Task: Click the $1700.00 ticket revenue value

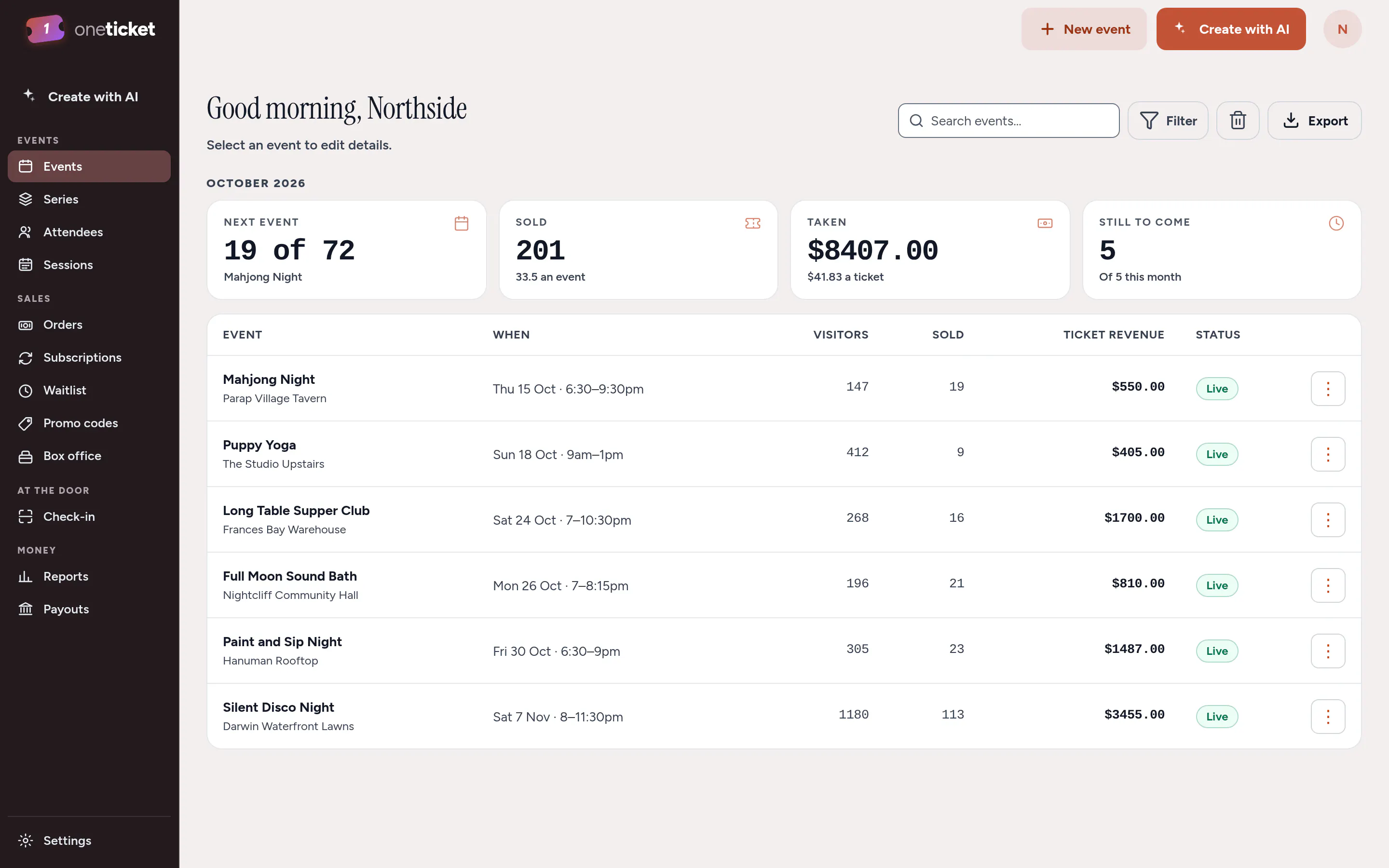Action: (1134, 518)
